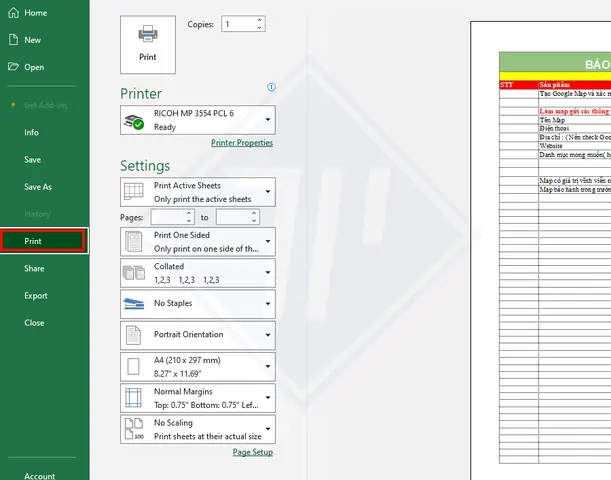Click the blue stapler icon
The width and height of the screenshot is (611, 480).
click(x=134, y=304)
